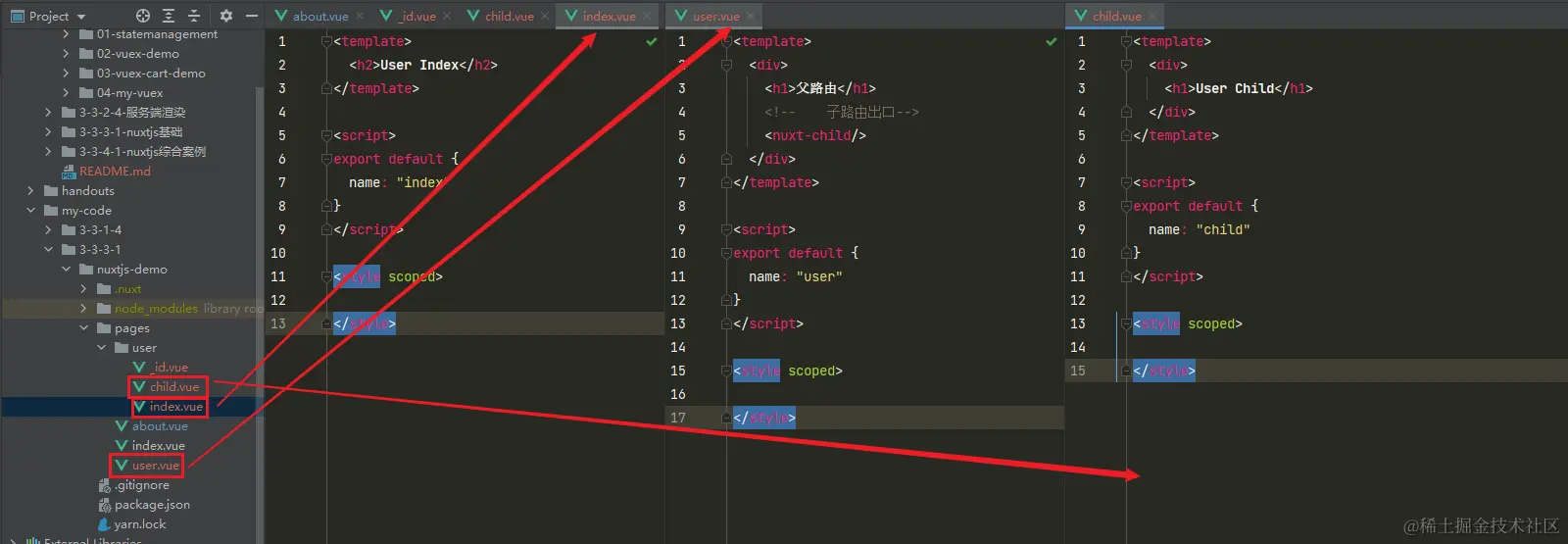Click the select opened file crosshair icon

143,16
